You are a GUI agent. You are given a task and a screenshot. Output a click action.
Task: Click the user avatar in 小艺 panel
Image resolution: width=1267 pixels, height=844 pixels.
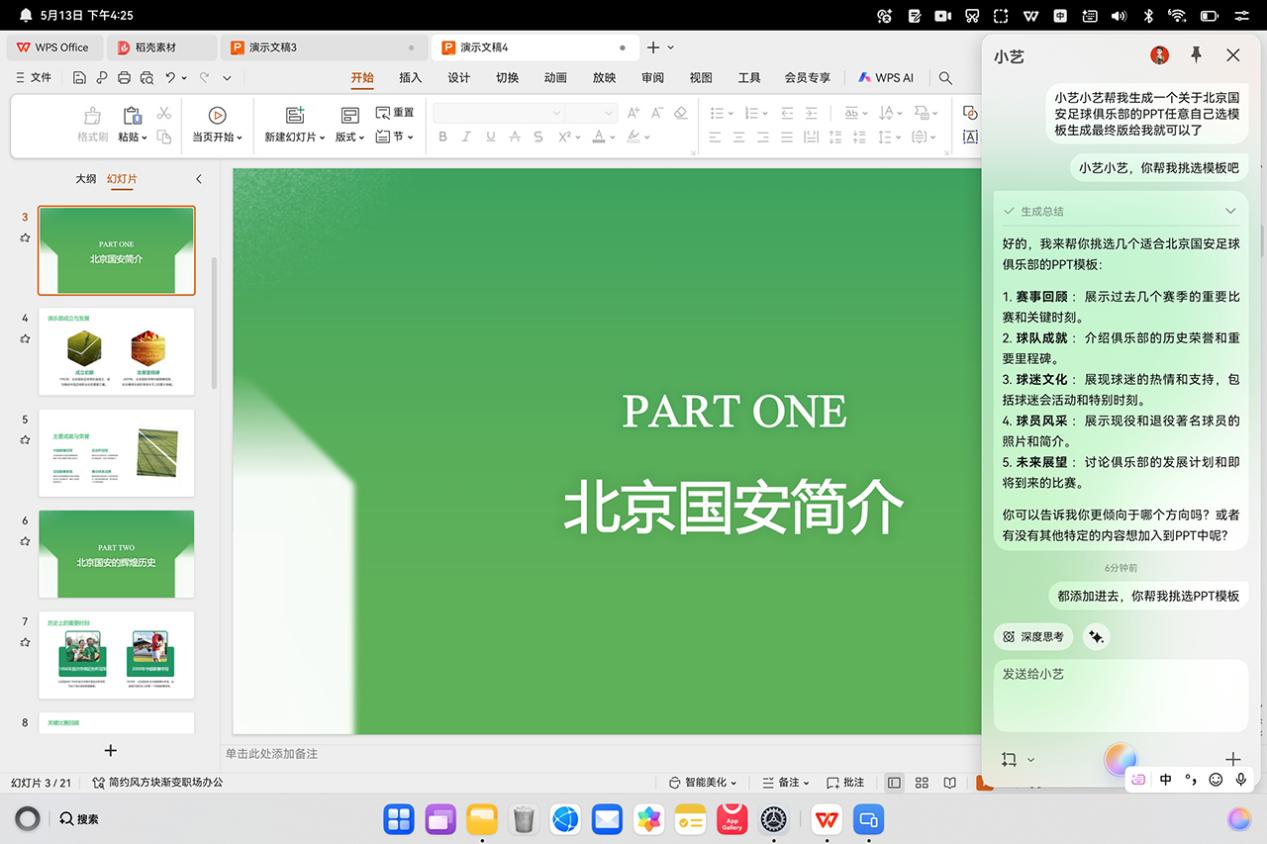click(x=1159, y=56)
